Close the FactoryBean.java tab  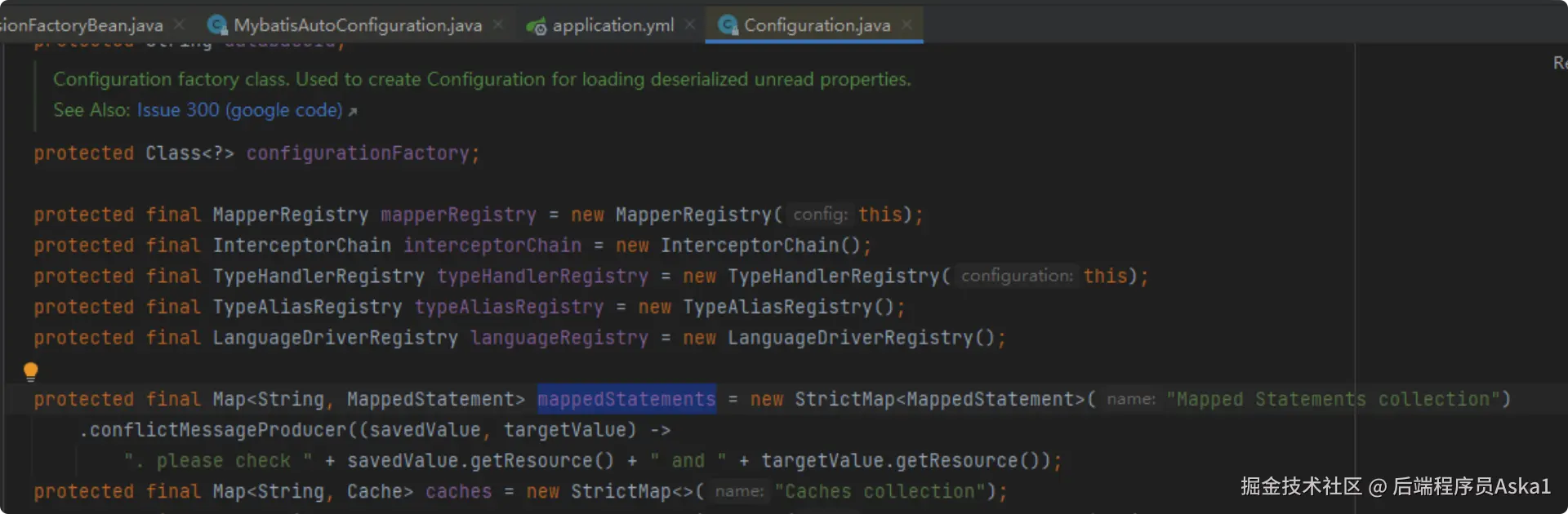(x=180, y=25)
